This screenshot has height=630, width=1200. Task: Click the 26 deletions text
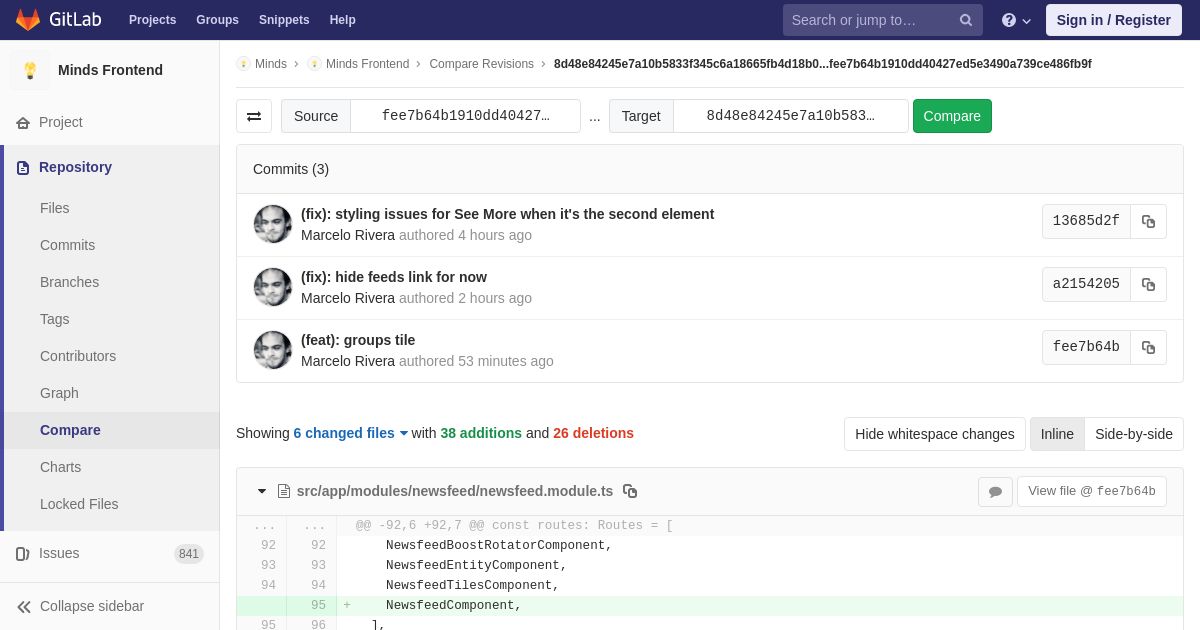coord(593,433)
